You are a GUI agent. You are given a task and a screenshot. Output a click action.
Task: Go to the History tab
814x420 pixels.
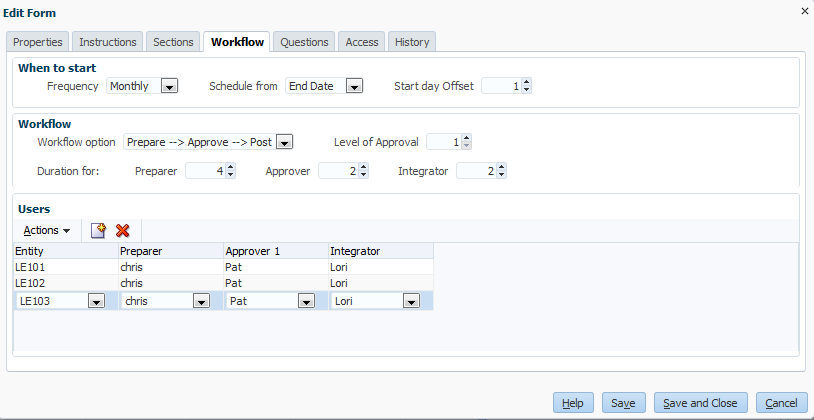click(412, 42)
